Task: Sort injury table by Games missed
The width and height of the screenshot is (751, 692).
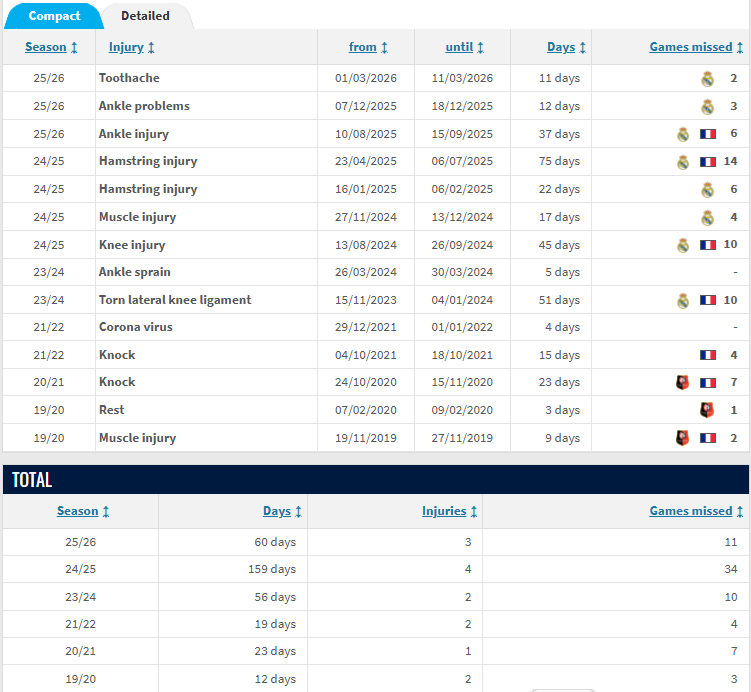Action: [691, 47]
